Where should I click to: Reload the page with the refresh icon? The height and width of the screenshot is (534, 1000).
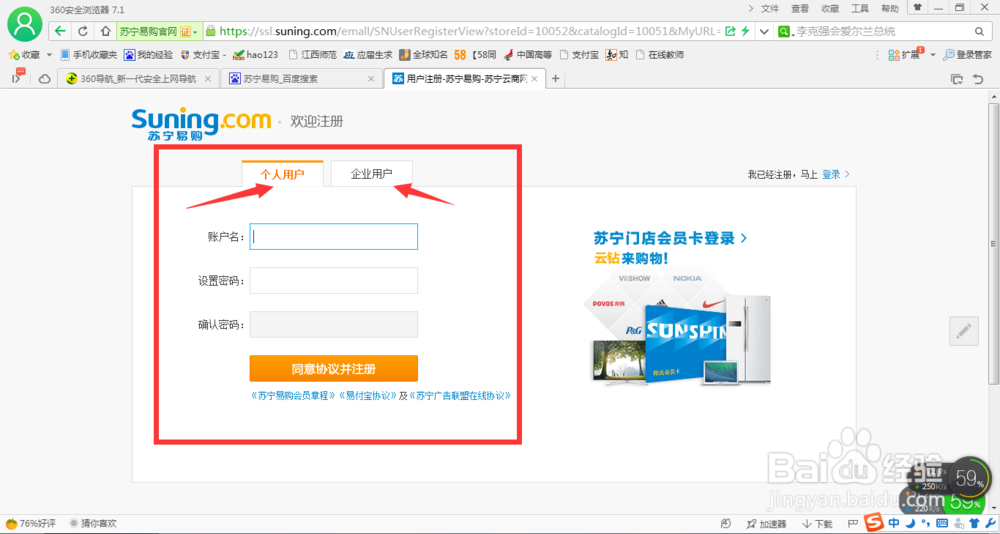pos(82,31)
